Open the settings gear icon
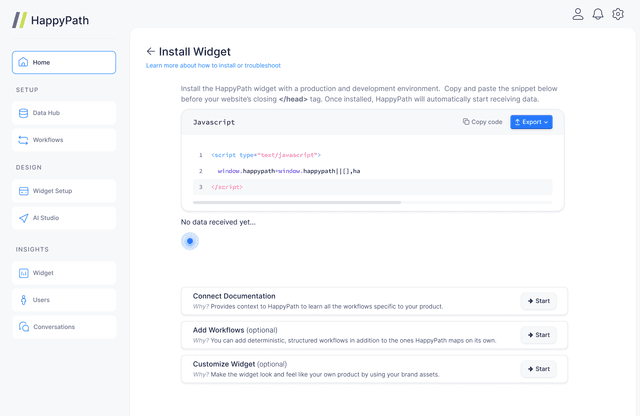The width and height of the screenshot is (640, 416). (618, 14)
